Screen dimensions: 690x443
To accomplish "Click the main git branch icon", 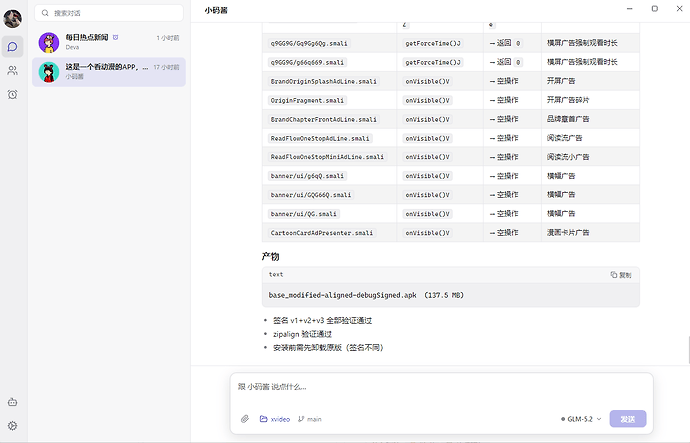I will (x=301, y=419).
